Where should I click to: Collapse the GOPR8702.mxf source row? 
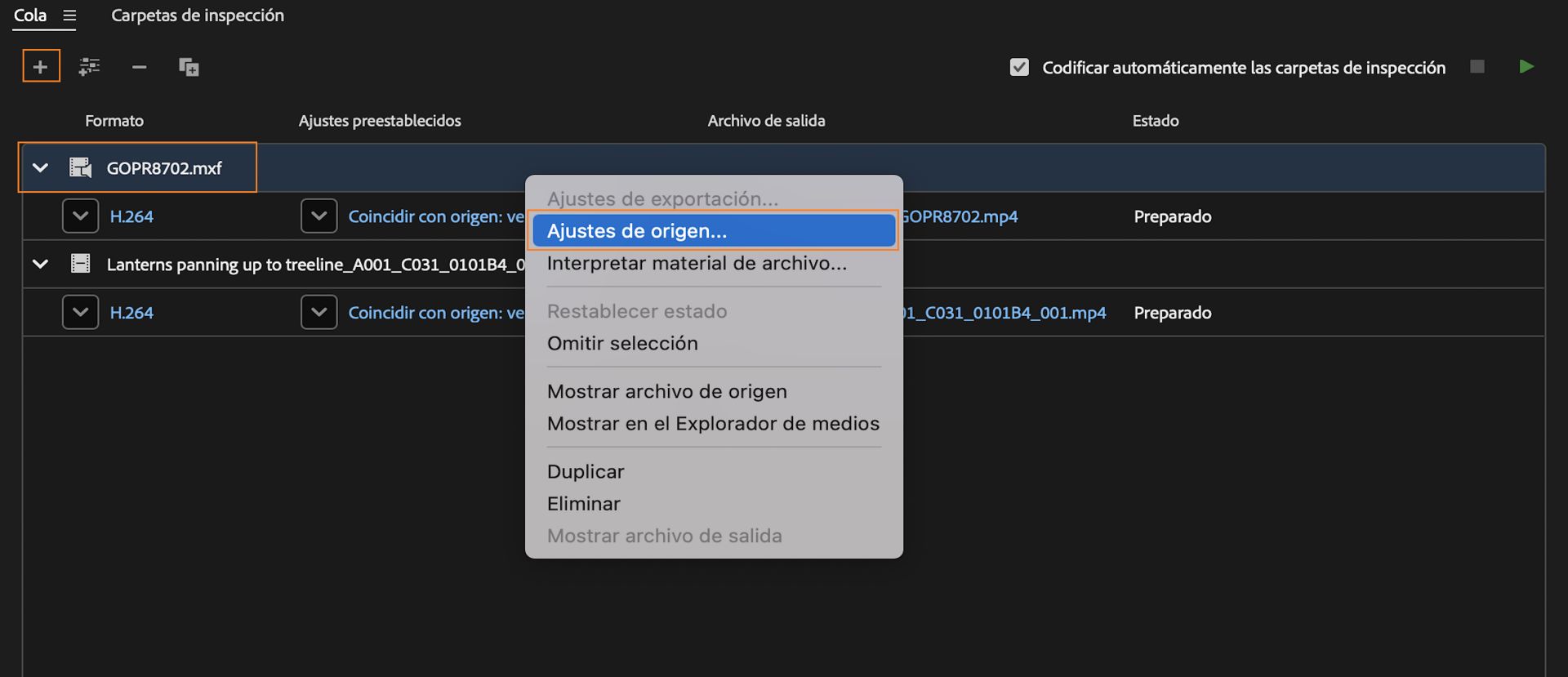click(40, 168)
